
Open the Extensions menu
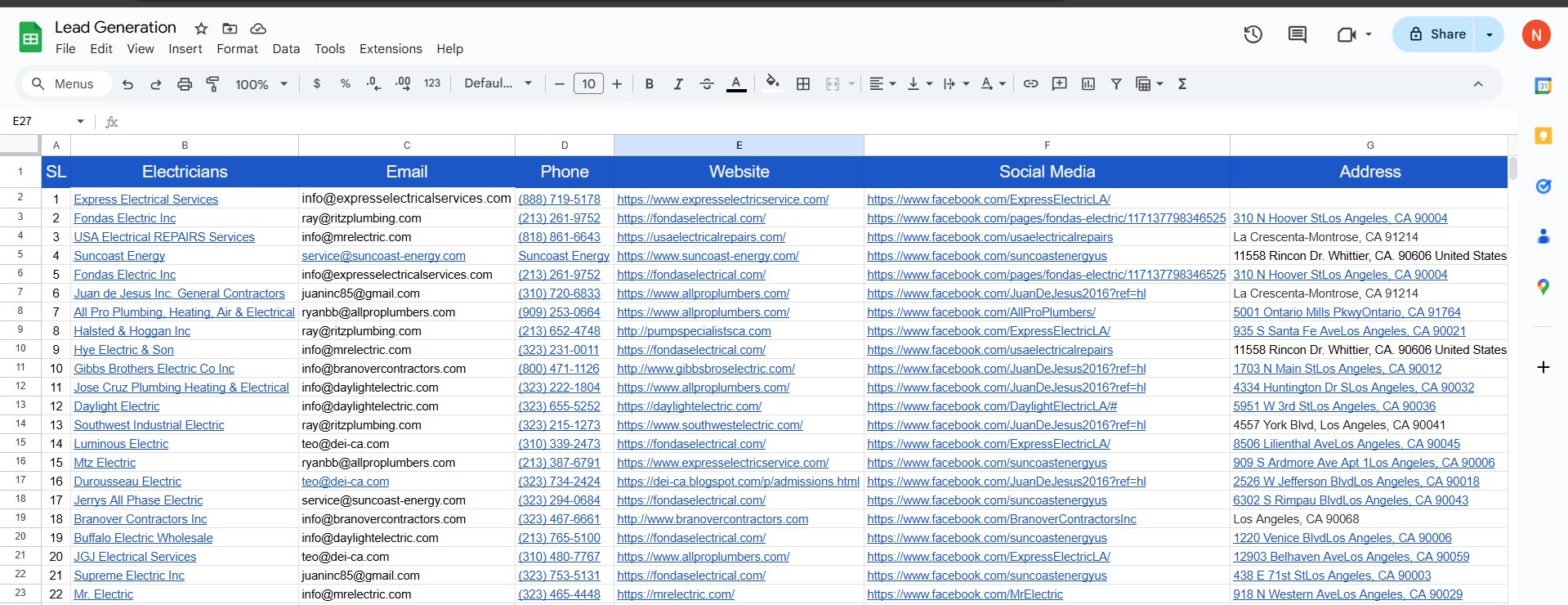(x=391, y=49)
